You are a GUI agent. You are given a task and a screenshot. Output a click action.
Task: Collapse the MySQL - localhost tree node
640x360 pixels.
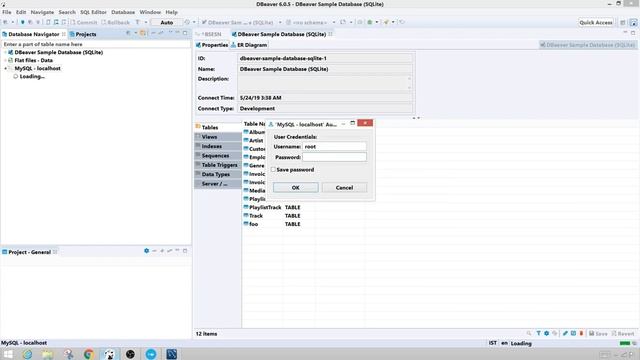coord(5,69)
